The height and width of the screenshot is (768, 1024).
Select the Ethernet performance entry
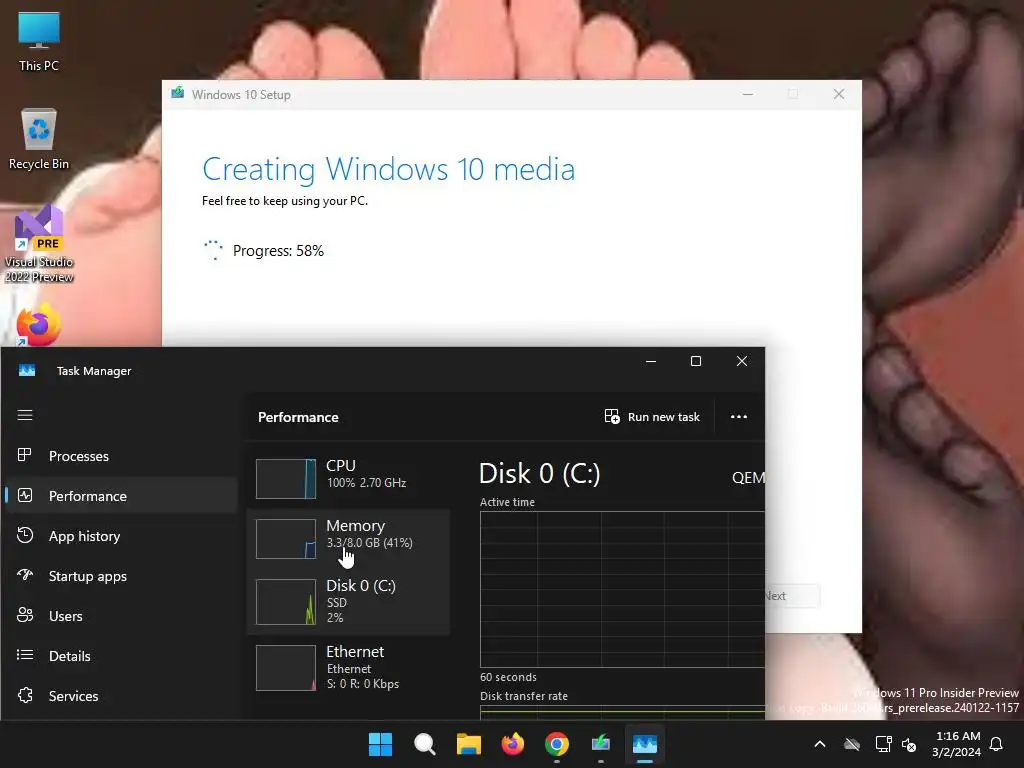pyautogui.click(x=349, y=667)
